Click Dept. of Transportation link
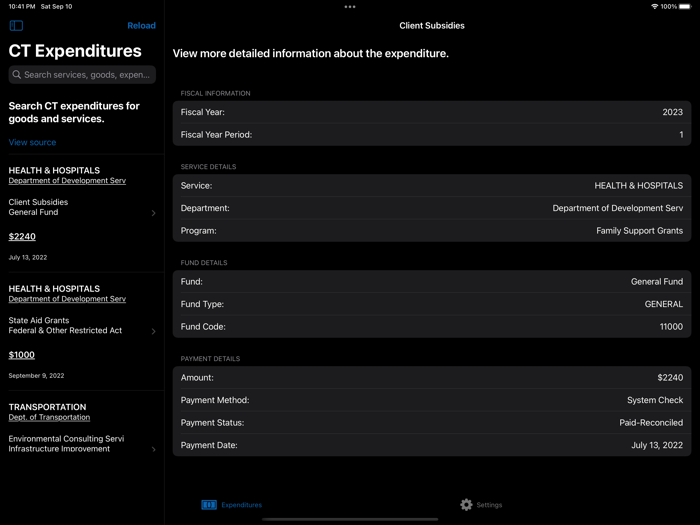Screen dimensions: 700x525 click(x=49, y=417)
